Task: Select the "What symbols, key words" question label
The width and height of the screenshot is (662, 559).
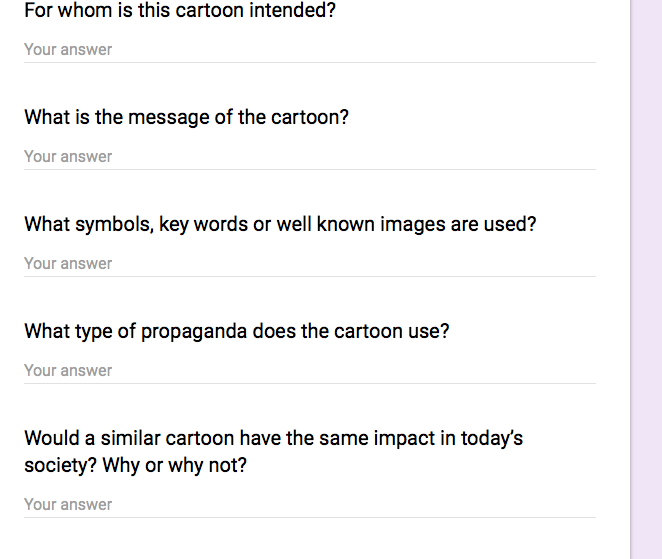Action: (280, 224)
